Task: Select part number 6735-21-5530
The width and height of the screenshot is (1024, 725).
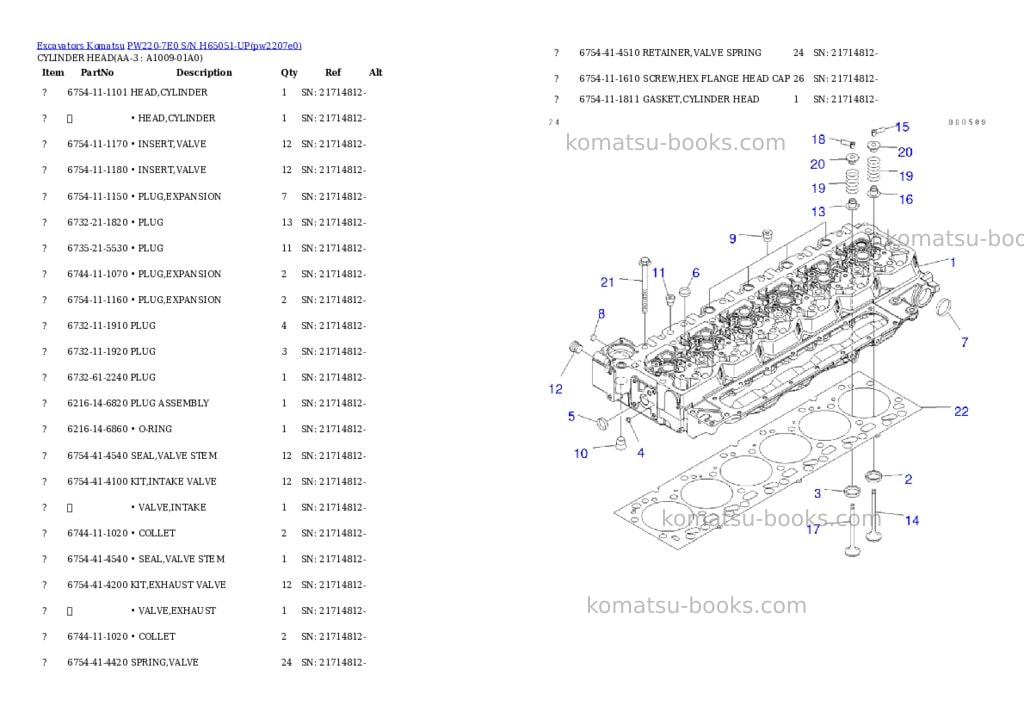Action: [x=97, y=248]
